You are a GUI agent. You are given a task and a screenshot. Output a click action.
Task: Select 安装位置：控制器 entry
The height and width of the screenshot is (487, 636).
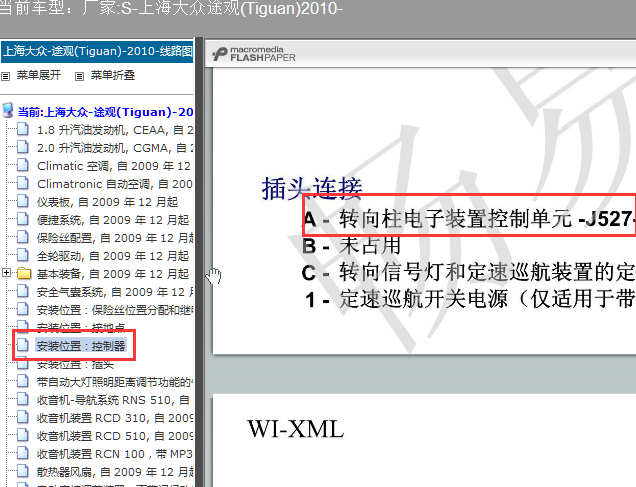[x=81, y=346]
